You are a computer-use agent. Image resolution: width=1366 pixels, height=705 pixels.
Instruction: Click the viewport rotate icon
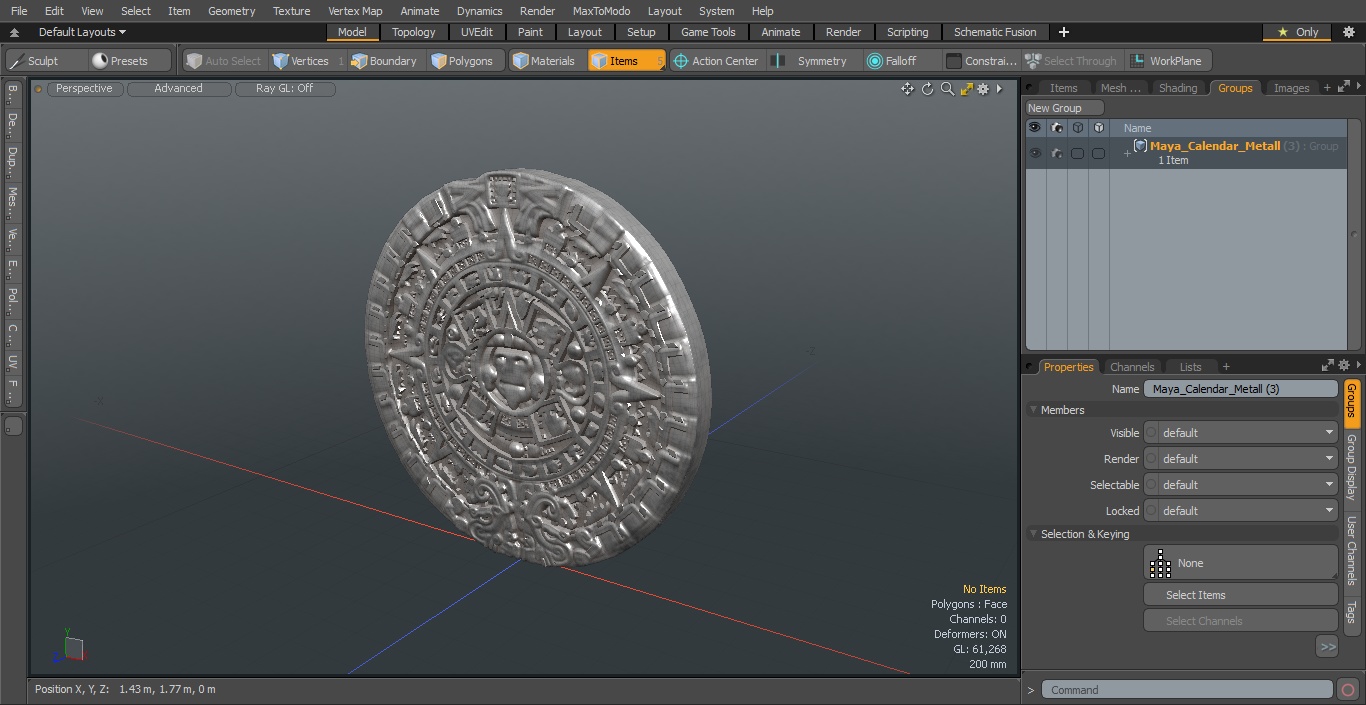[x=927, y=89]
